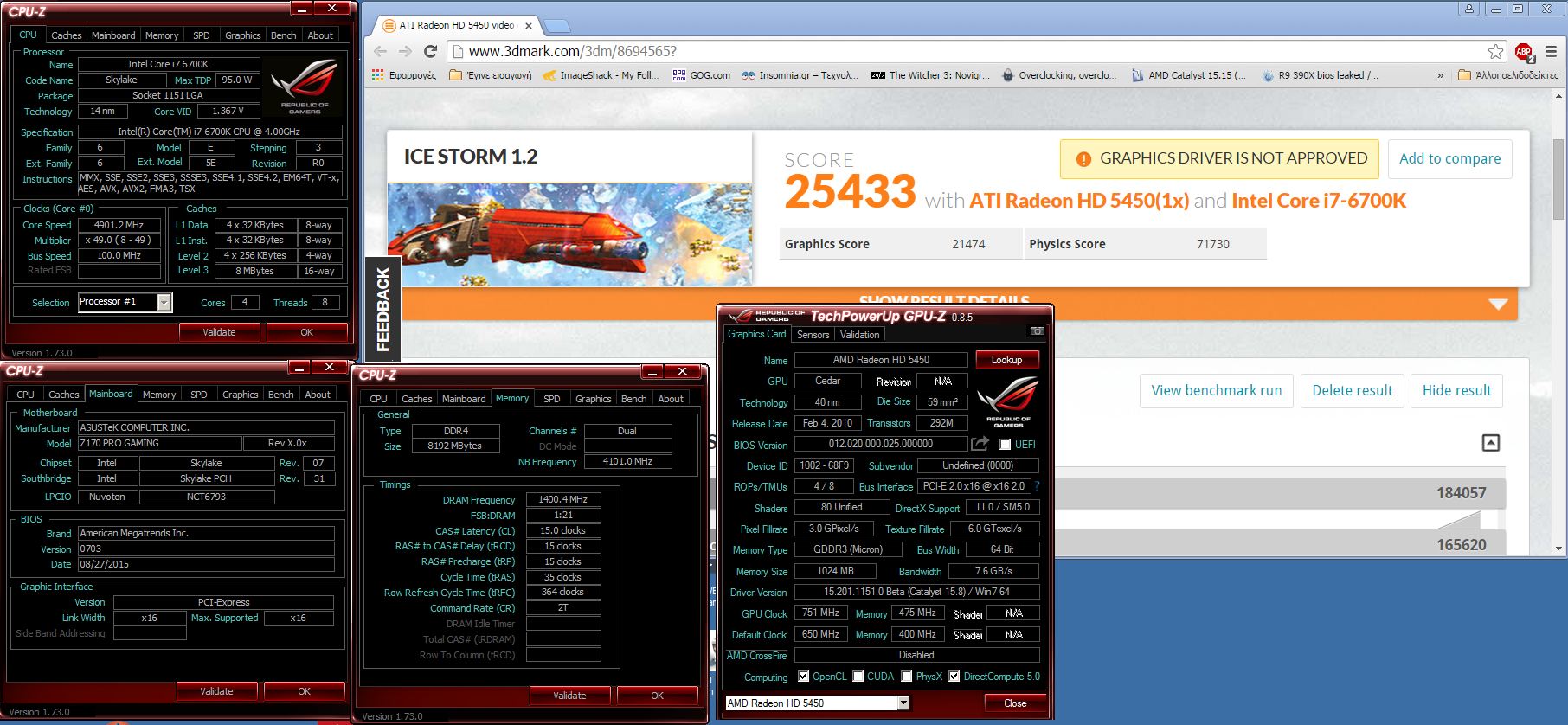Click OK in the Memory CPU-Z window
The image size is (1568, 725).
coord(657,696)
